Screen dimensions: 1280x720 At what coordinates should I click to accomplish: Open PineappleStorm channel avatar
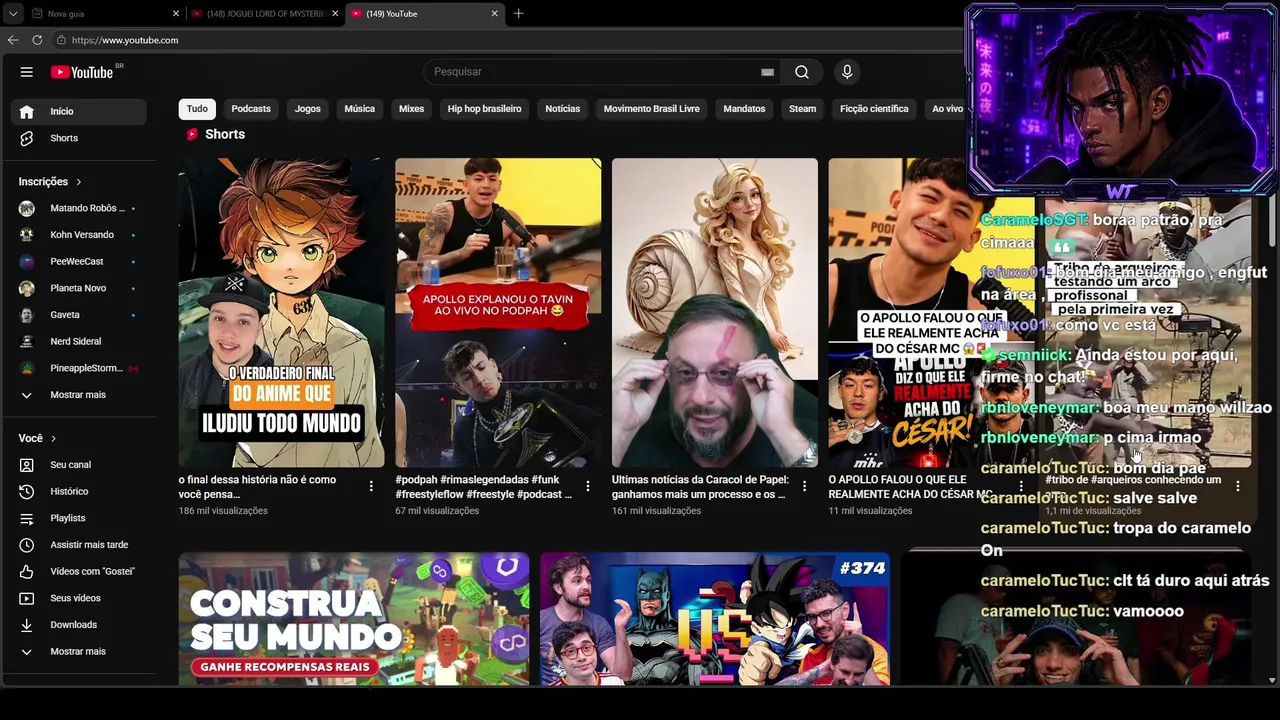point(27,368)
